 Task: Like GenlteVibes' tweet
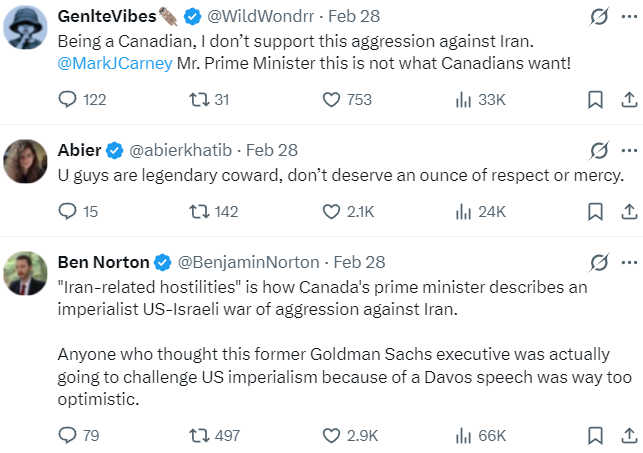tap(333, 99)
